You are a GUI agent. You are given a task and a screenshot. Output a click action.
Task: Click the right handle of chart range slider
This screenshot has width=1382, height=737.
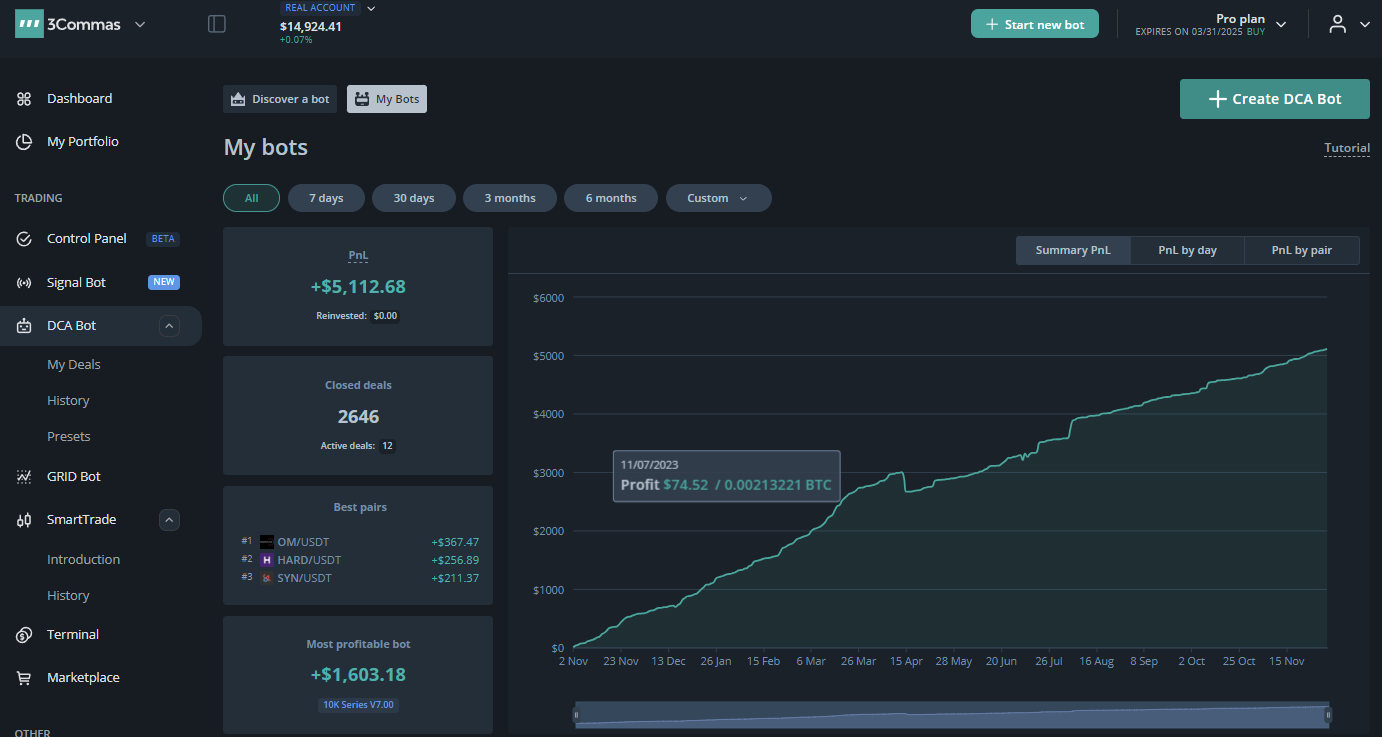(x=1328, y=715)
